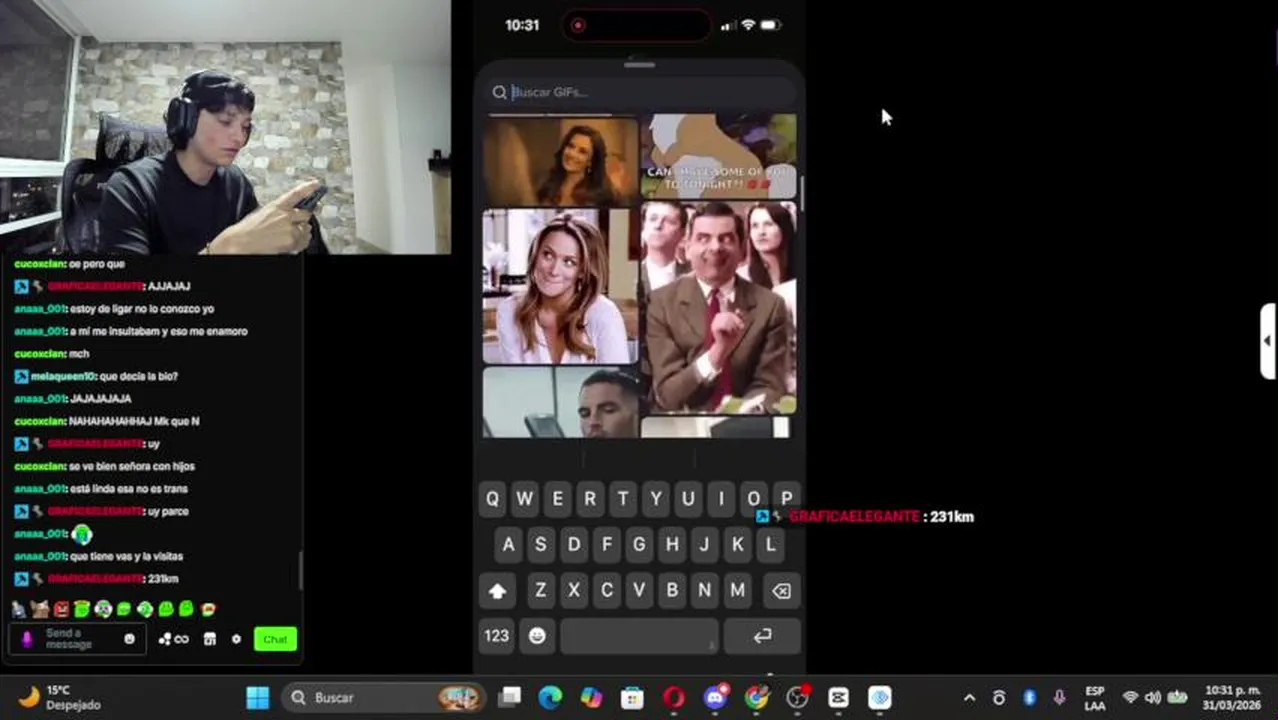Screen dimensions: 1278x720
Task: Open the network tray icon
Action: pos(1130,698)
